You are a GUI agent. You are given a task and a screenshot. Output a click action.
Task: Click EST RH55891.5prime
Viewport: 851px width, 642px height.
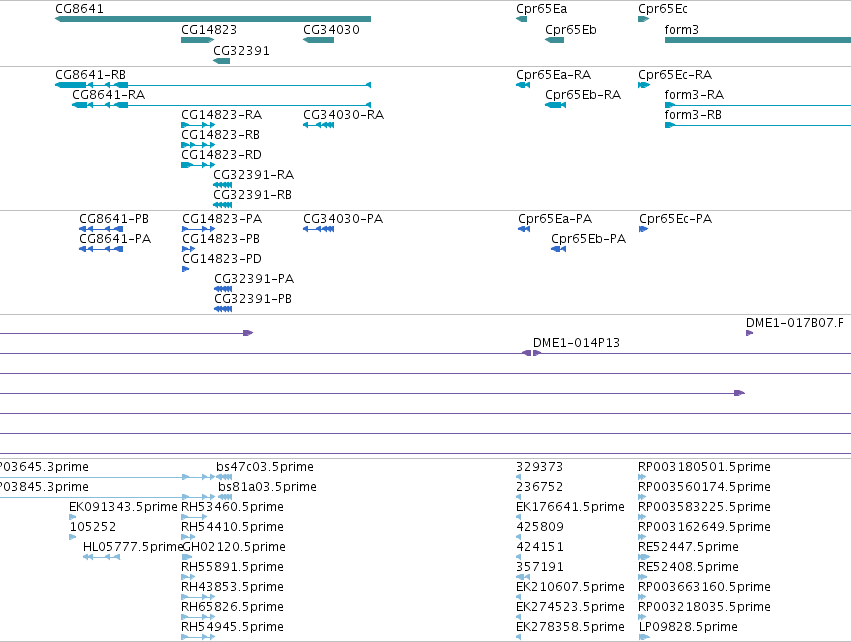[188, 577]
